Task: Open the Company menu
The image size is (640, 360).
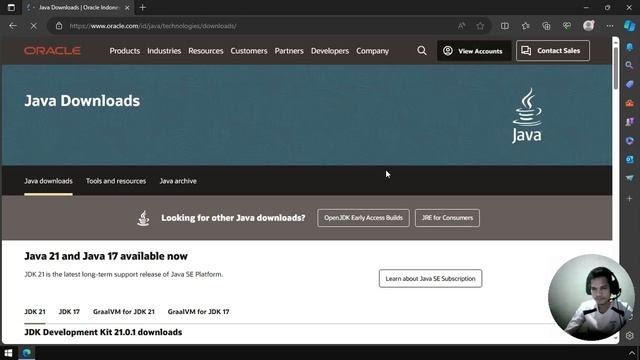Action: point(372,51)
